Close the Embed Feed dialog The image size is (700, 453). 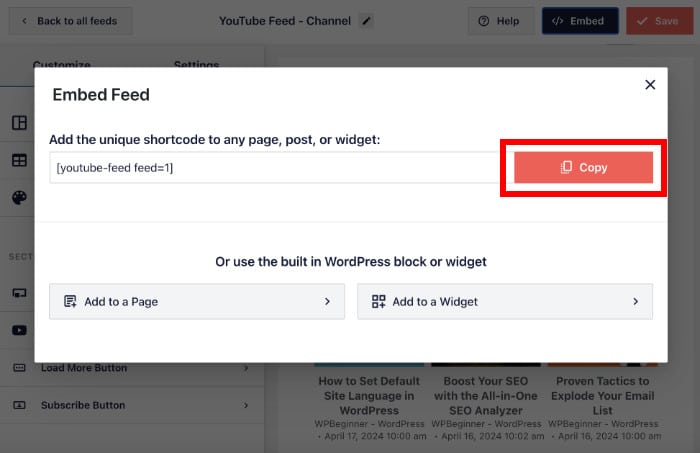tap(650, 85)
